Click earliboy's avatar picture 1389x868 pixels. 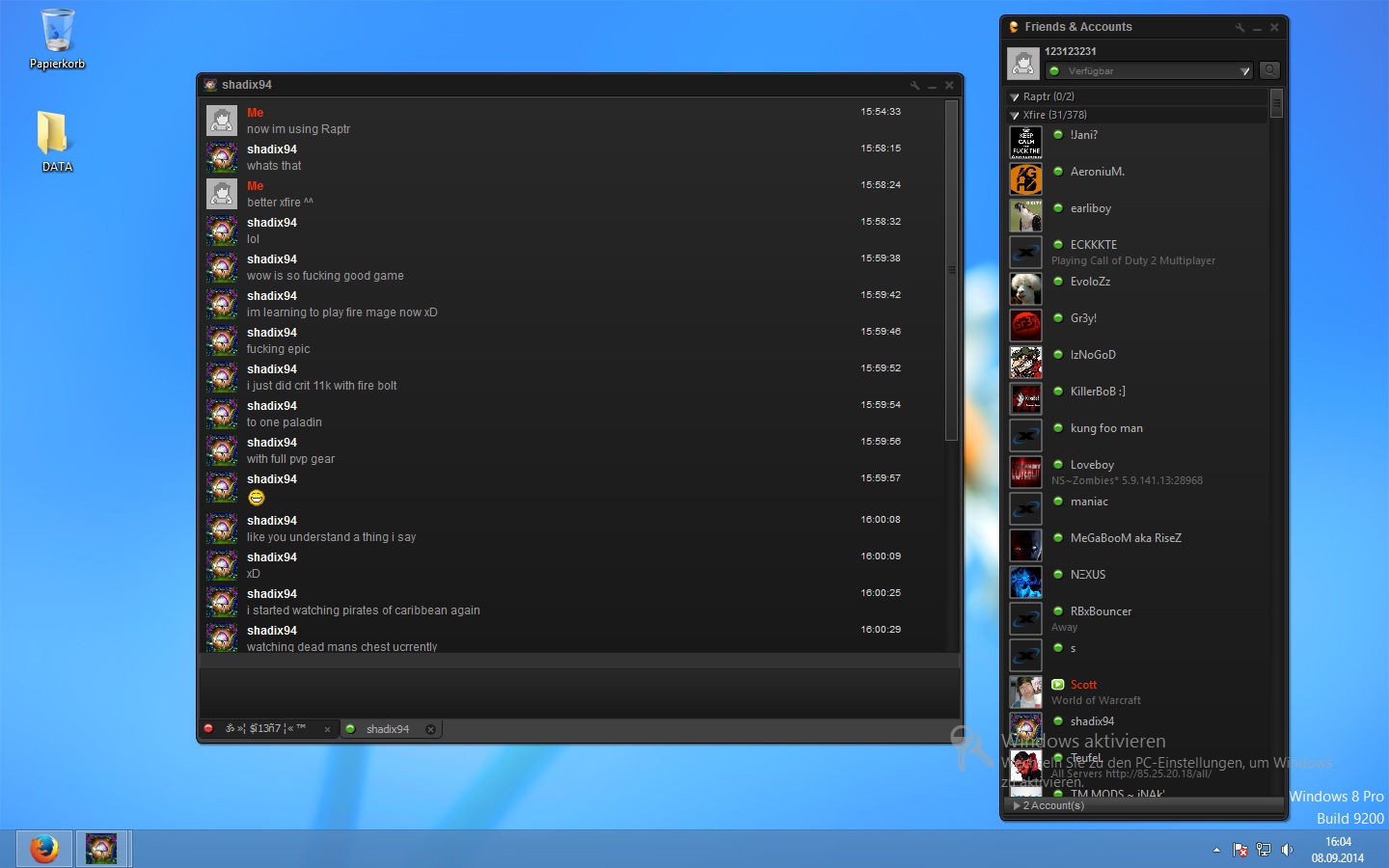[1025, 215]
